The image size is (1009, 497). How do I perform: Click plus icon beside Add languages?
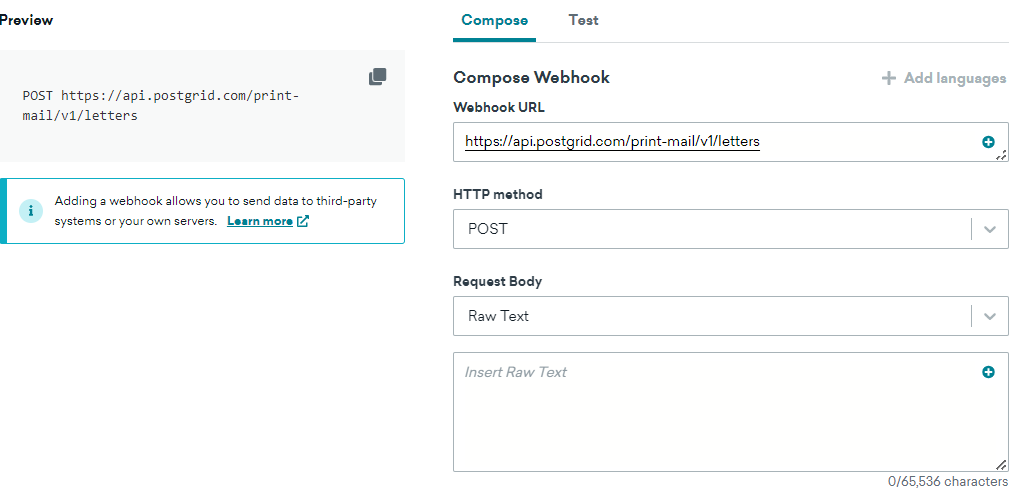tap(888, 78)
